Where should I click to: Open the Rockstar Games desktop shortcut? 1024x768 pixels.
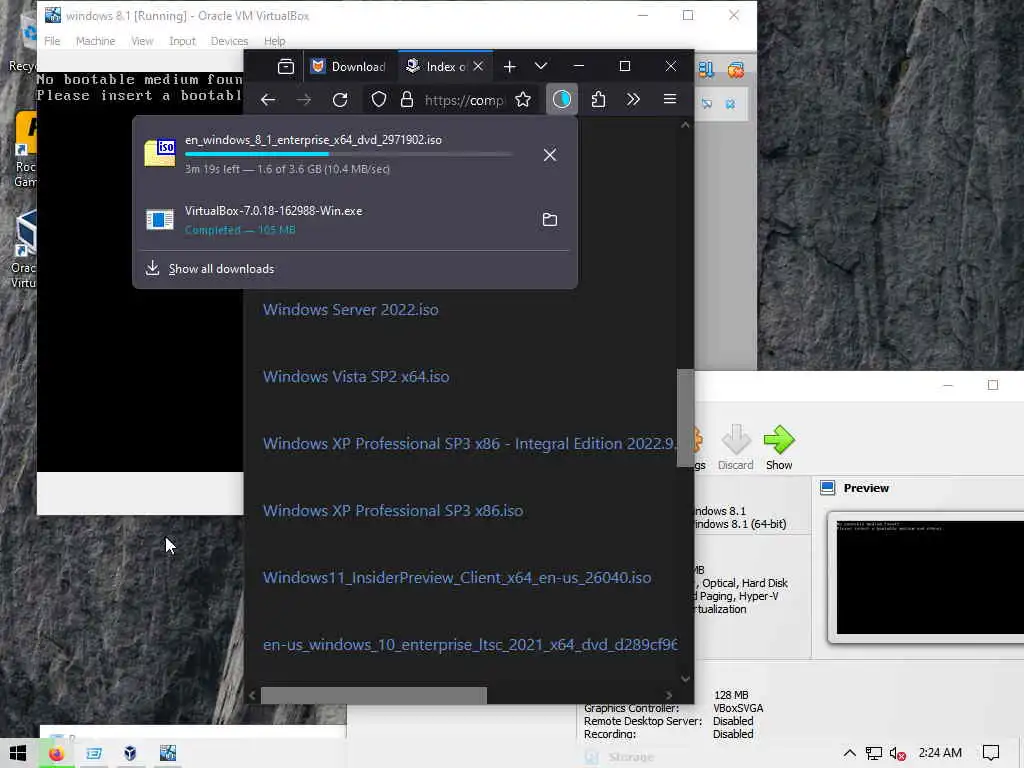tap(25, 150)
